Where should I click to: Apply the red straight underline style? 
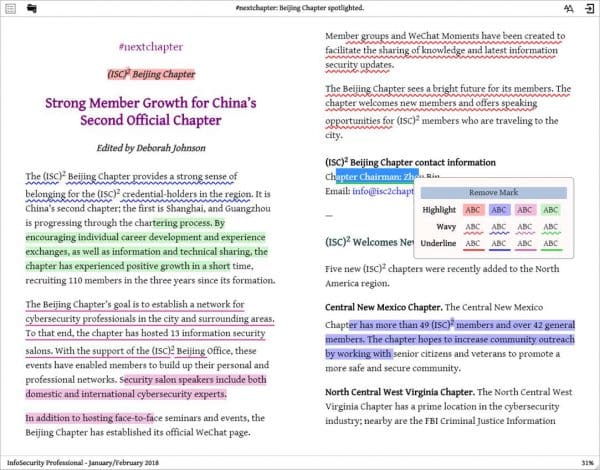pos(473,244)
